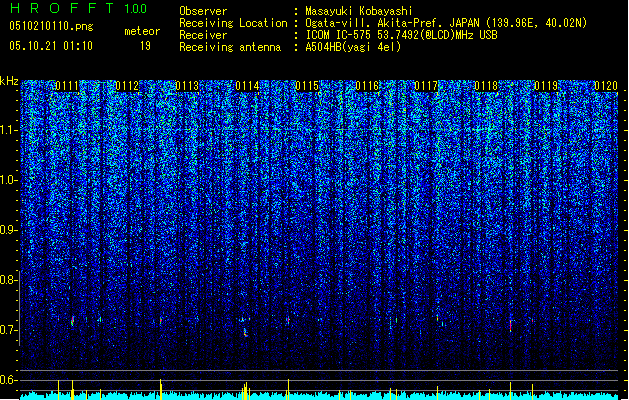The image size is (629, 400).
Task: Click the date stamp 05.10.21 01:10
Action: click(x=51, y=46)
